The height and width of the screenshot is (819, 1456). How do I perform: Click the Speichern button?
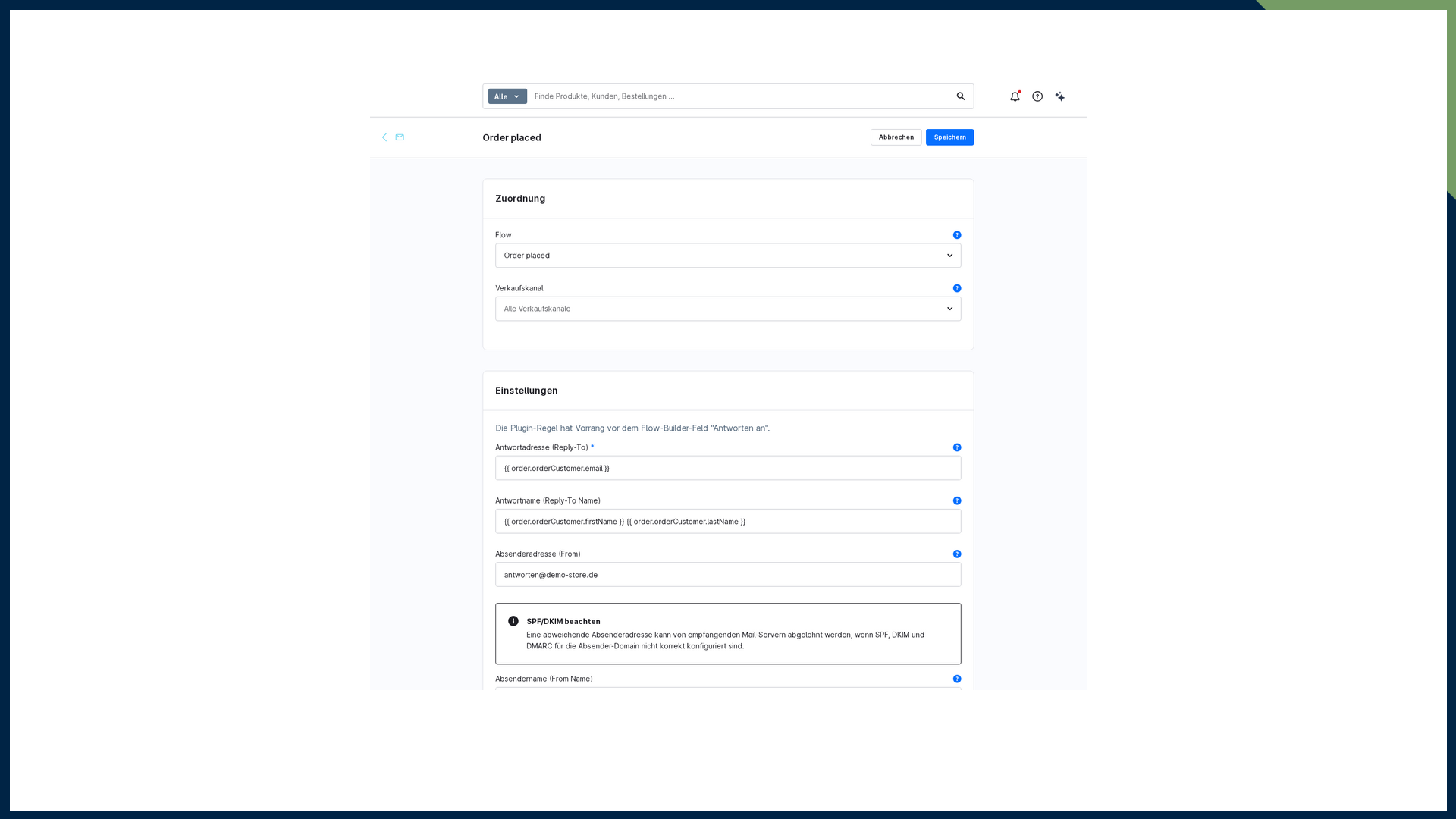(950, 137)
